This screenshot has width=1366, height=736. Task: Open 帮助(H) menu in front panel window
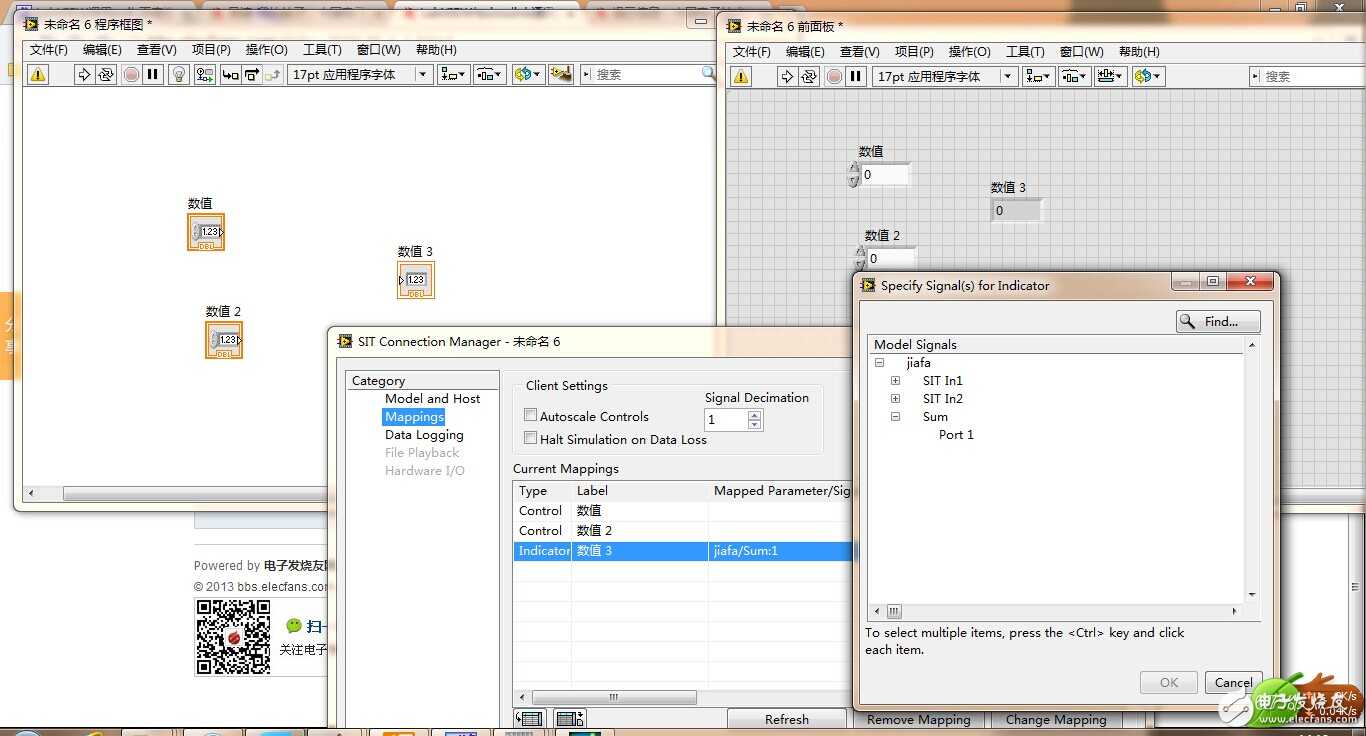click(1139, 52)
